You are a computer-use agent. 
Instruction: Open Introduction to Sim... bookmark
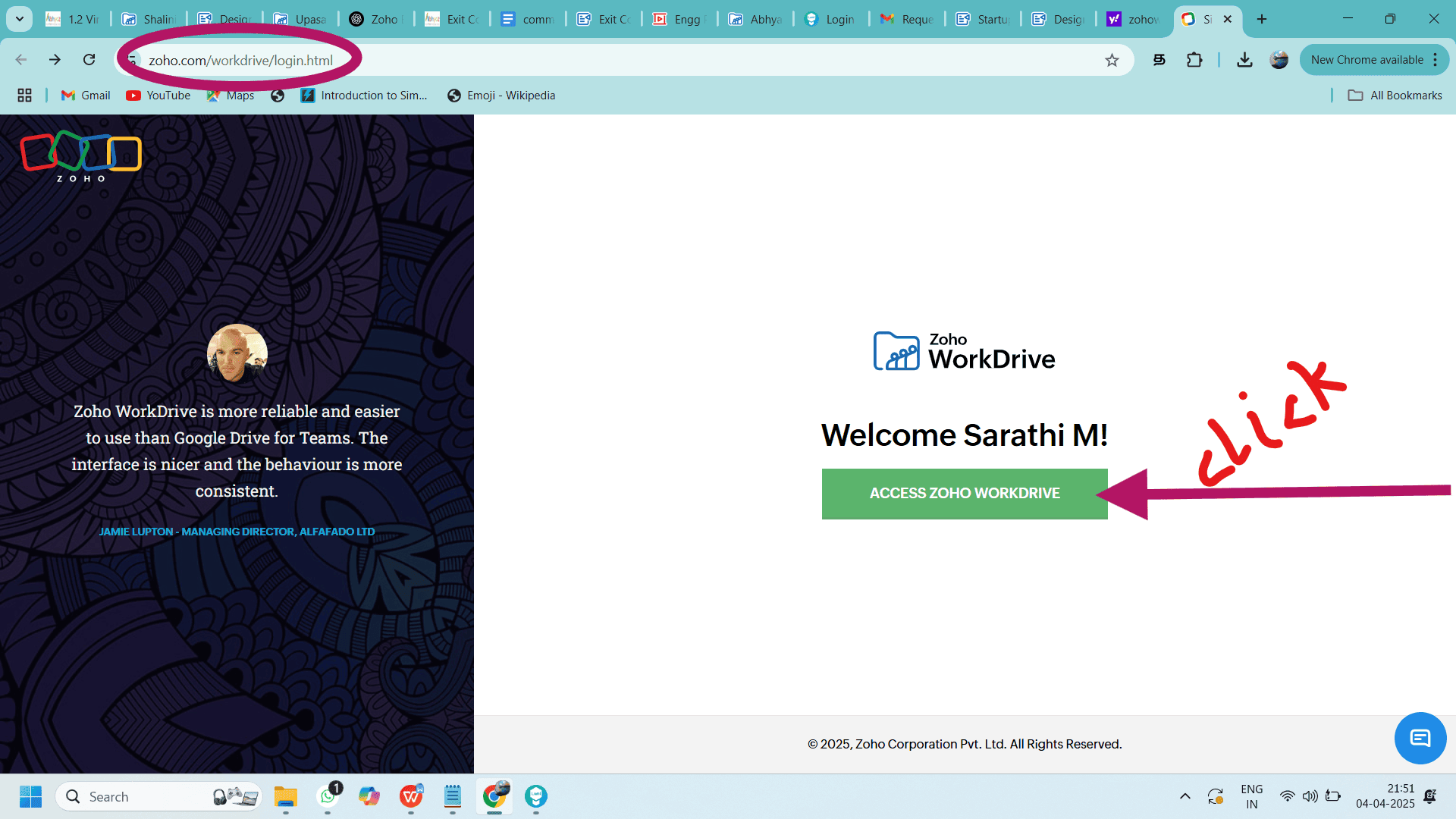pos(364,96)
